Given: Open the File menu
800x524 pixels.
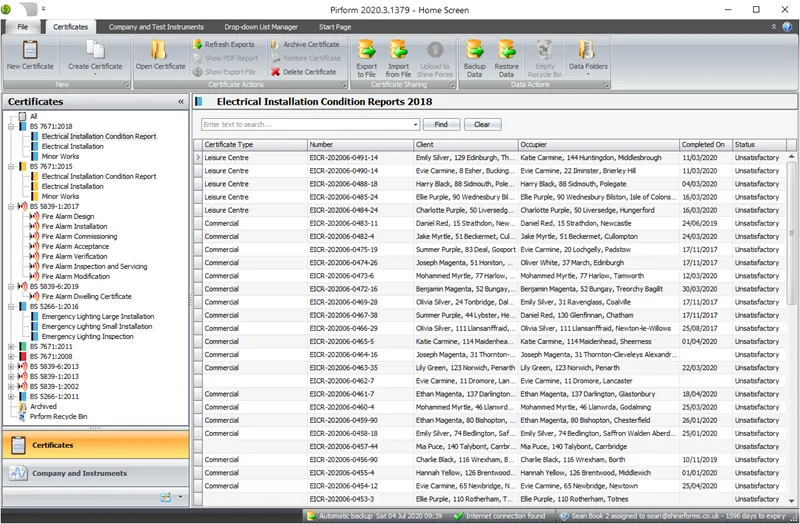Looking at the screenshot, I should pyautogui.click(x=22, y=26).
